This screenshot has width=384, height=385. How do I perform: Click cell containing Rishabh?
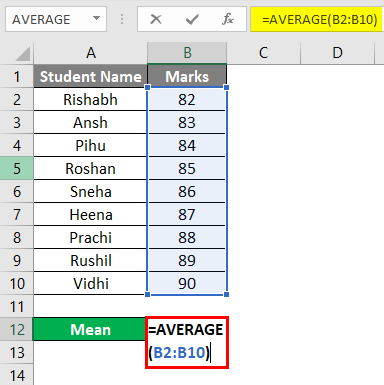pos(90,99)
